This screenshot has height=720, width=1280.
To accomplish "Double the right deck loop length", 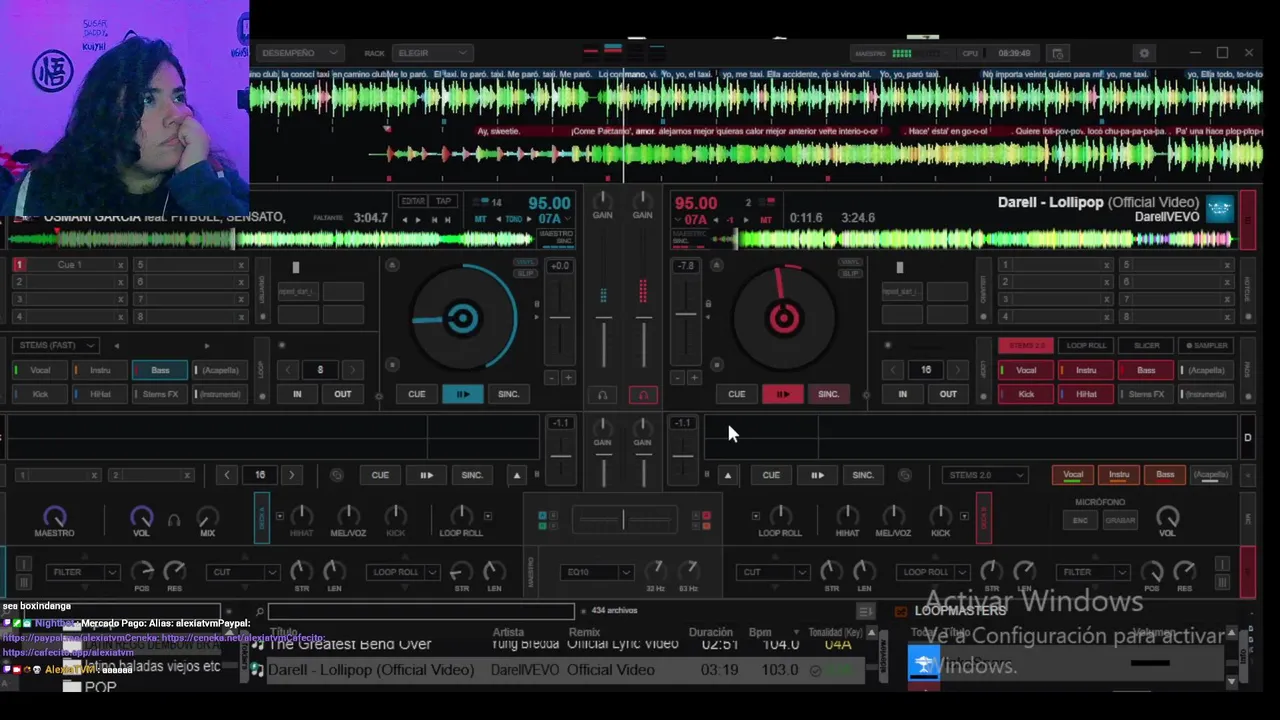I will (x=957, y=370).
